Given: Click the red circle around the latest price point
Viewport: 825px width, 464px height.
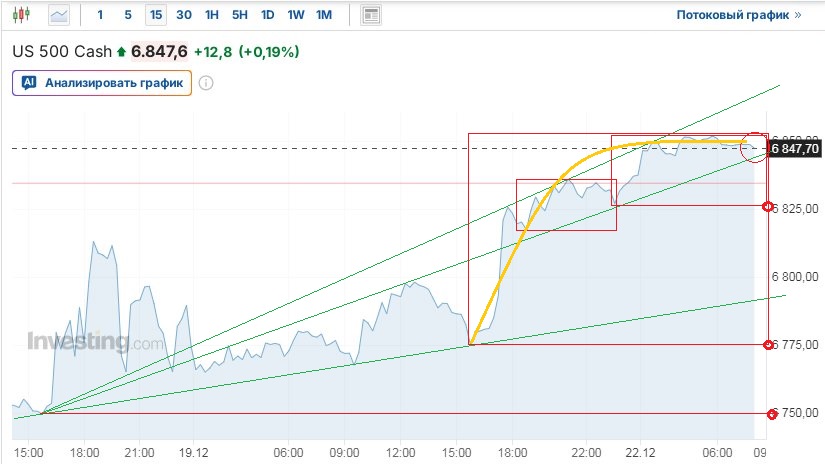Looking at the screenshot, I should click(754, 148).
